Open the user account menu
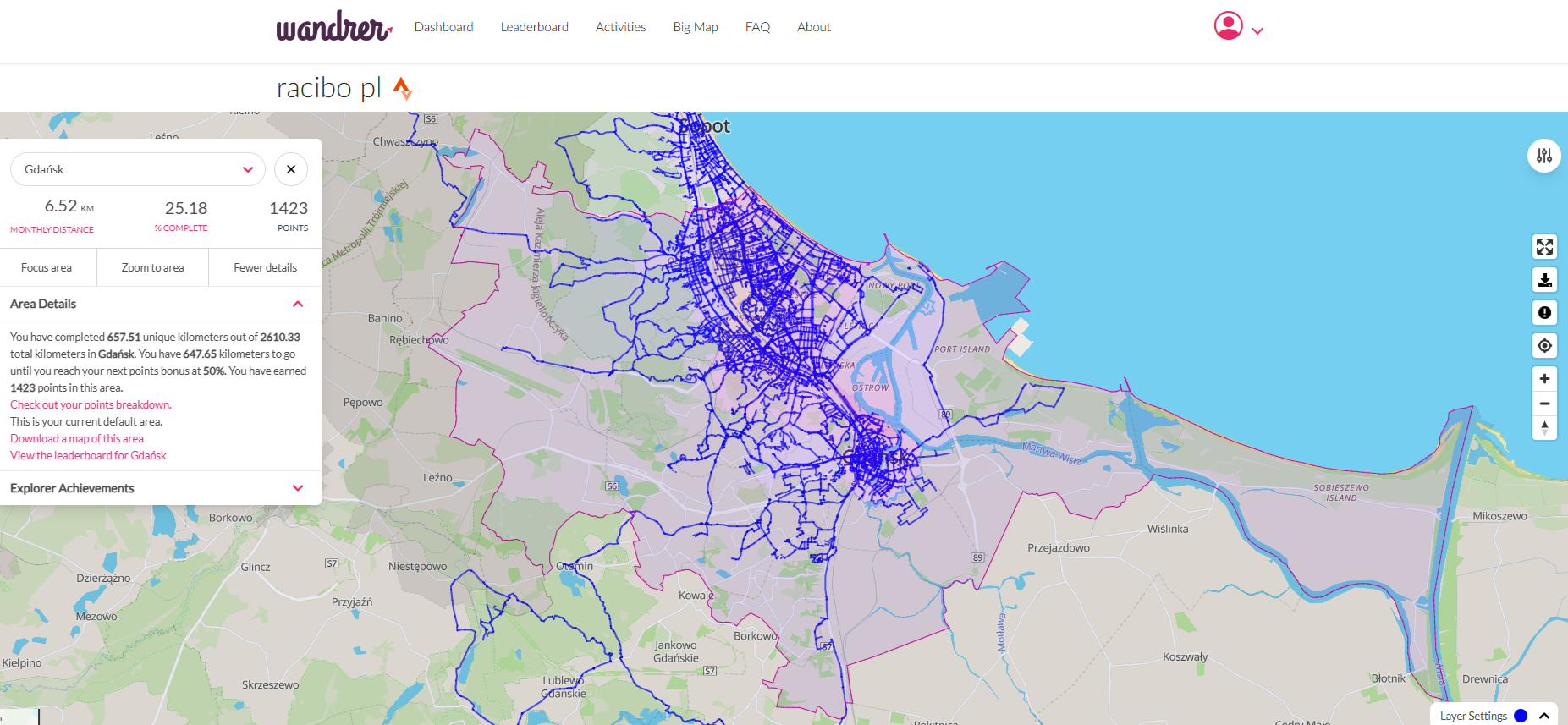 tap(1238, 27)
